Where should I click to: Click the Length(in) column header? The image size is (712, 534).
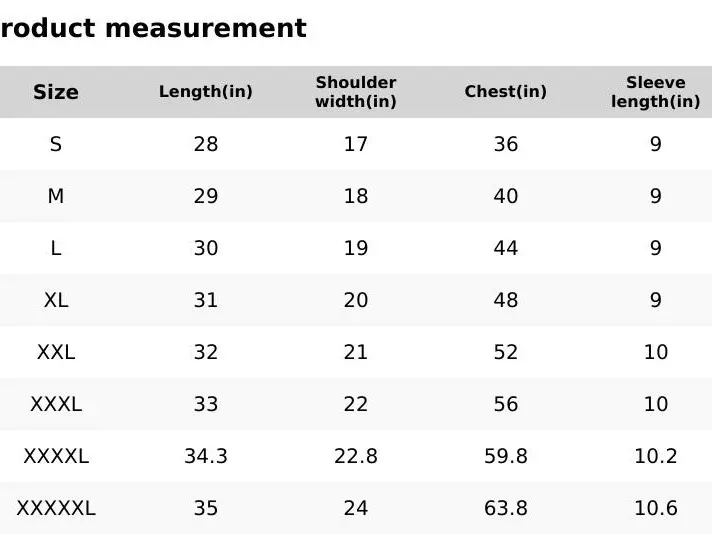click(x=206, y=92)
